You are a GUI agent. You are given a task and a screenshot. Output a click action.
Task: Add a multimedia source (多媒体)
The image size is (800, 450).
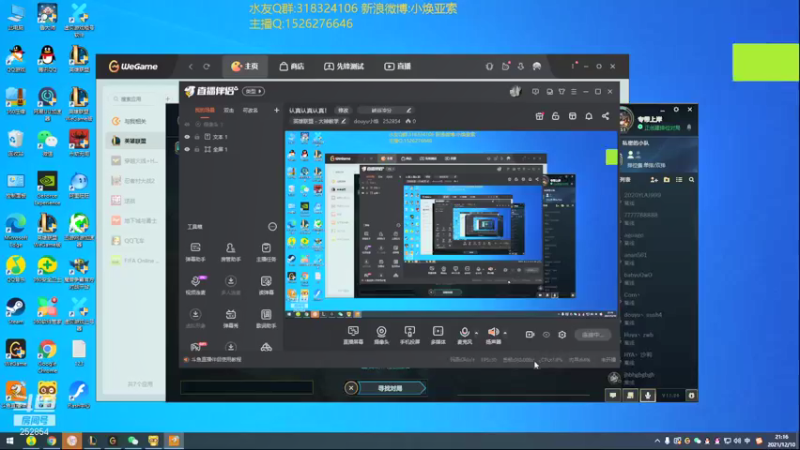(x=438, y=335)
